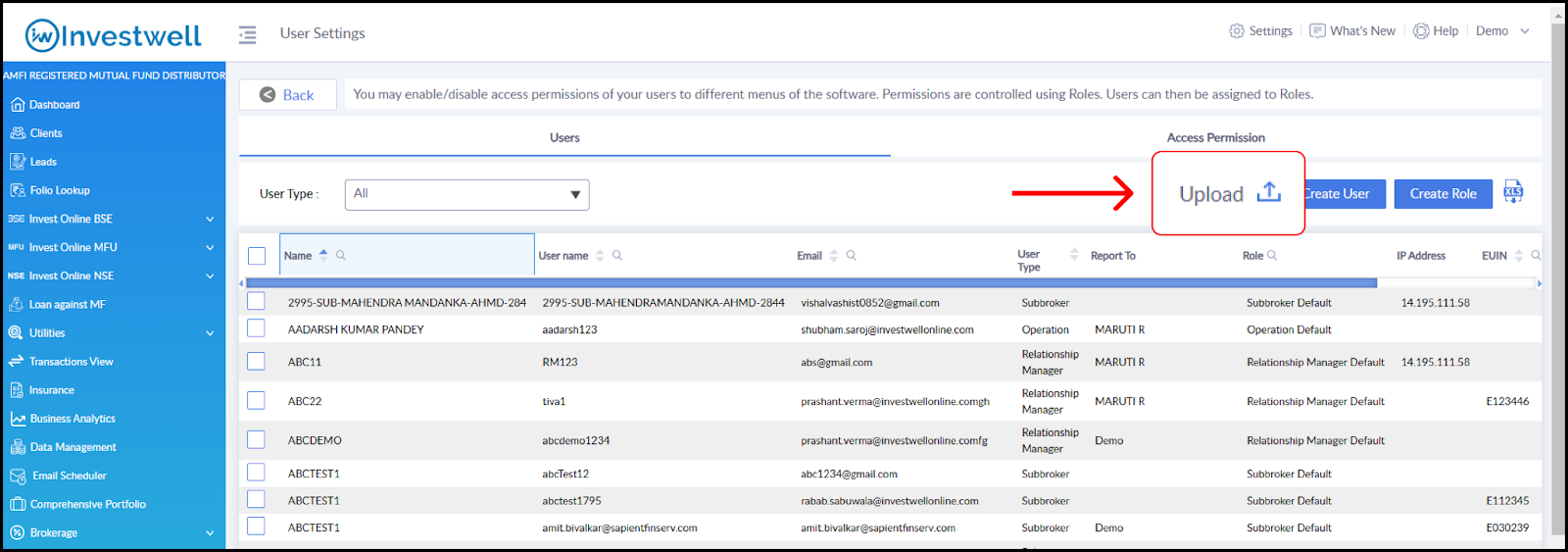Click the Upload arrow icon

coord(1268,192)
